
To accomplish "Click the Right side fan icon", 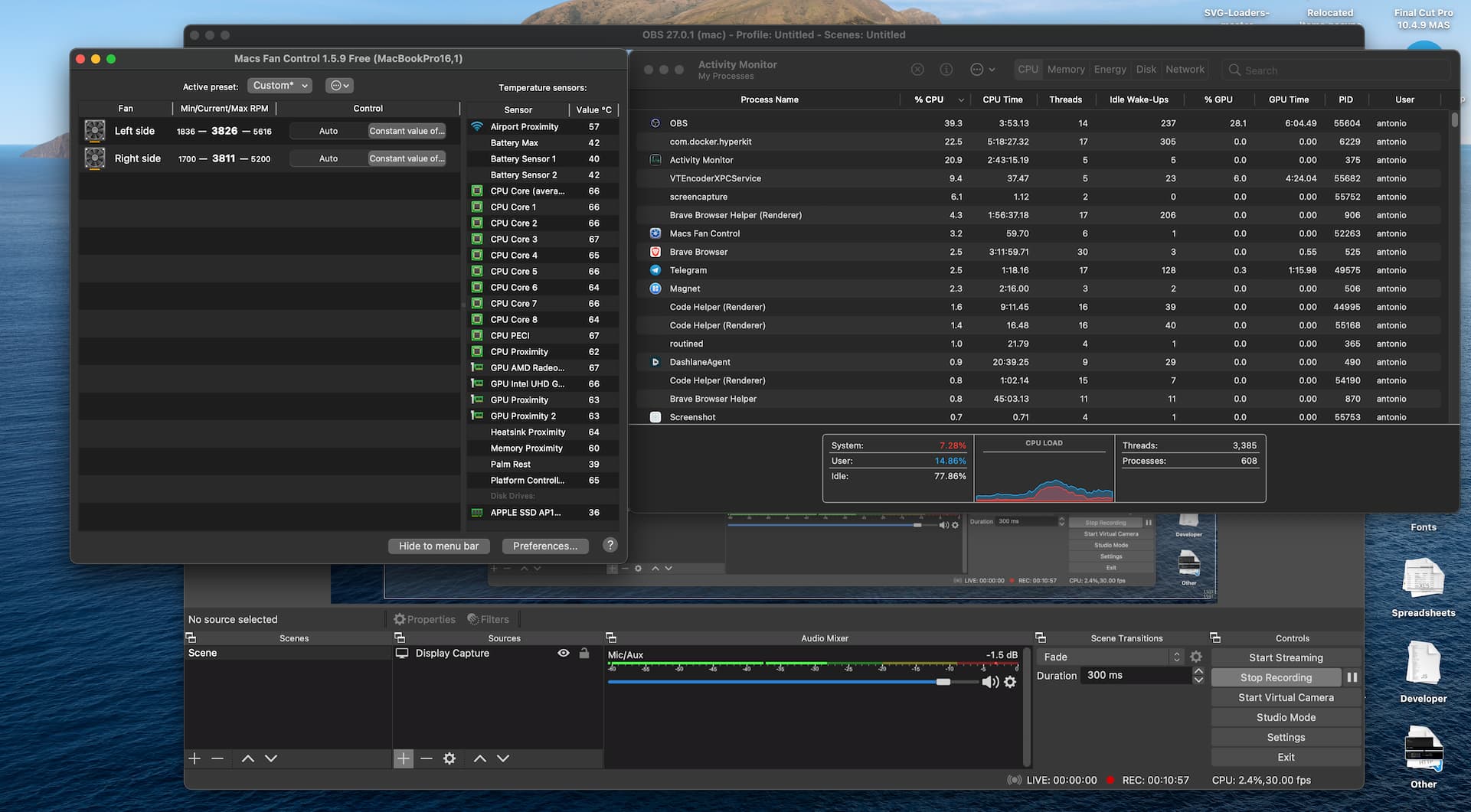I will coord(95,158).
